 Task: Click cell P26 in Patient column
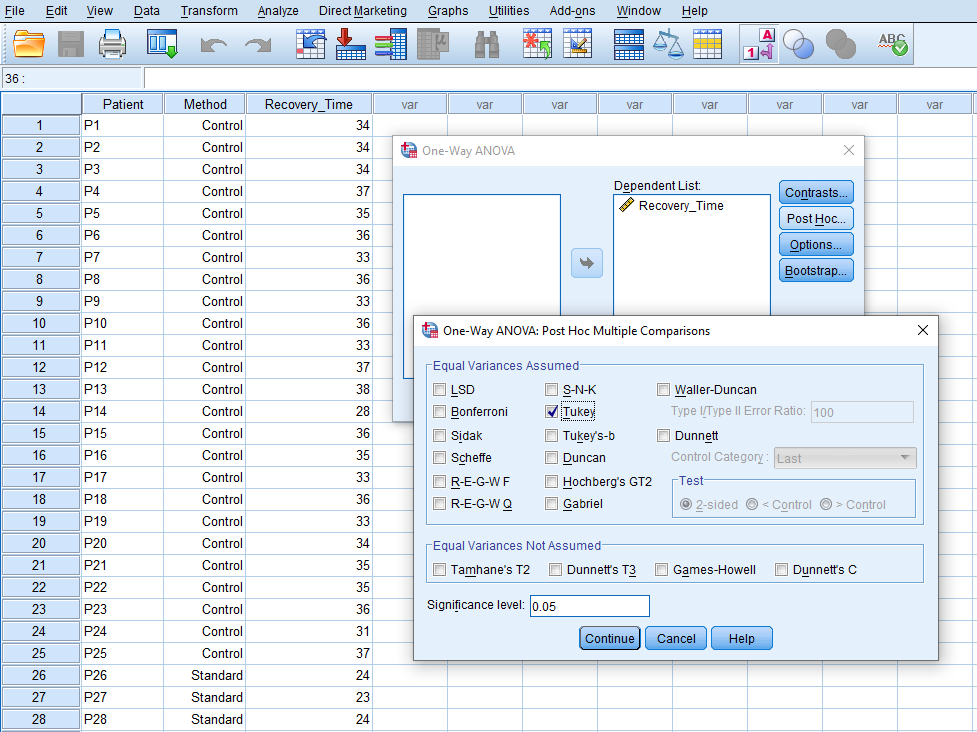click(x=123, y=675)
